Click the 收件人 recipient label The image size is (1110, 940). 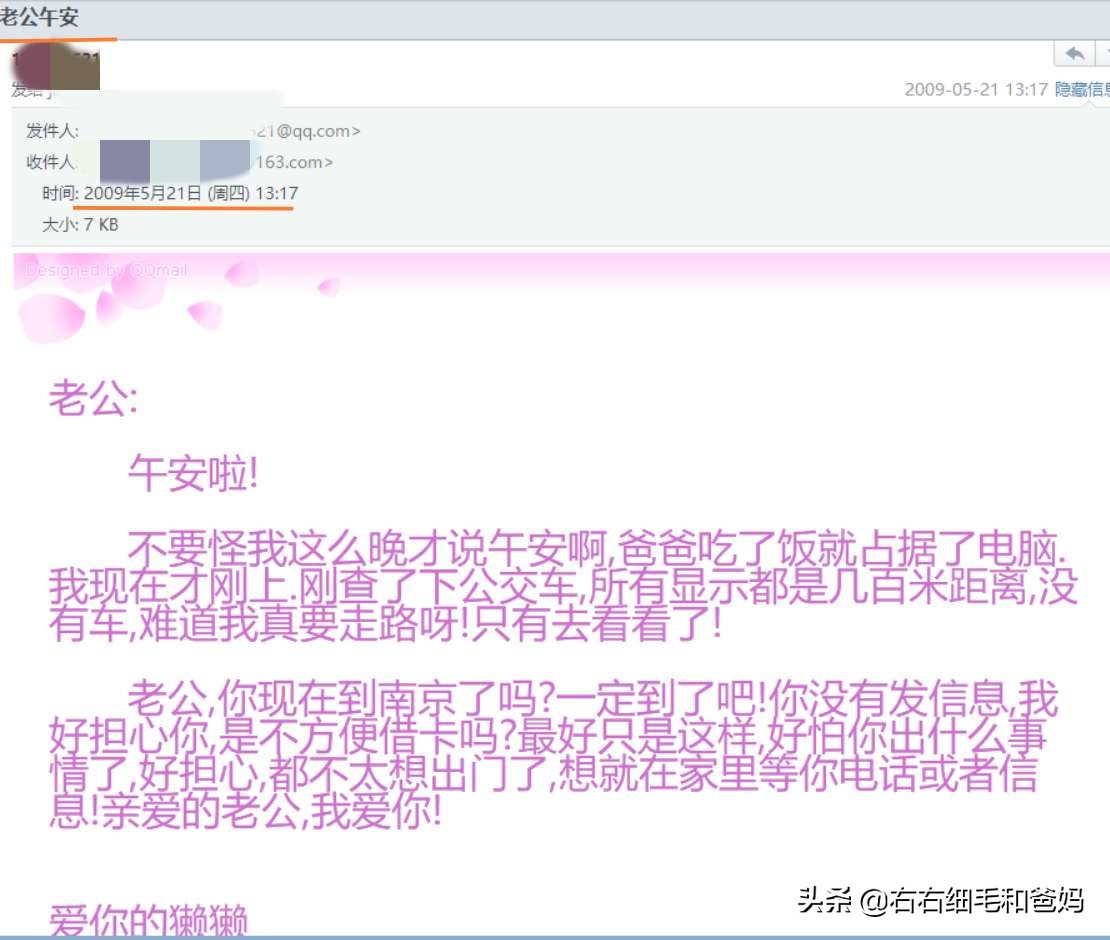pos(48,161)
